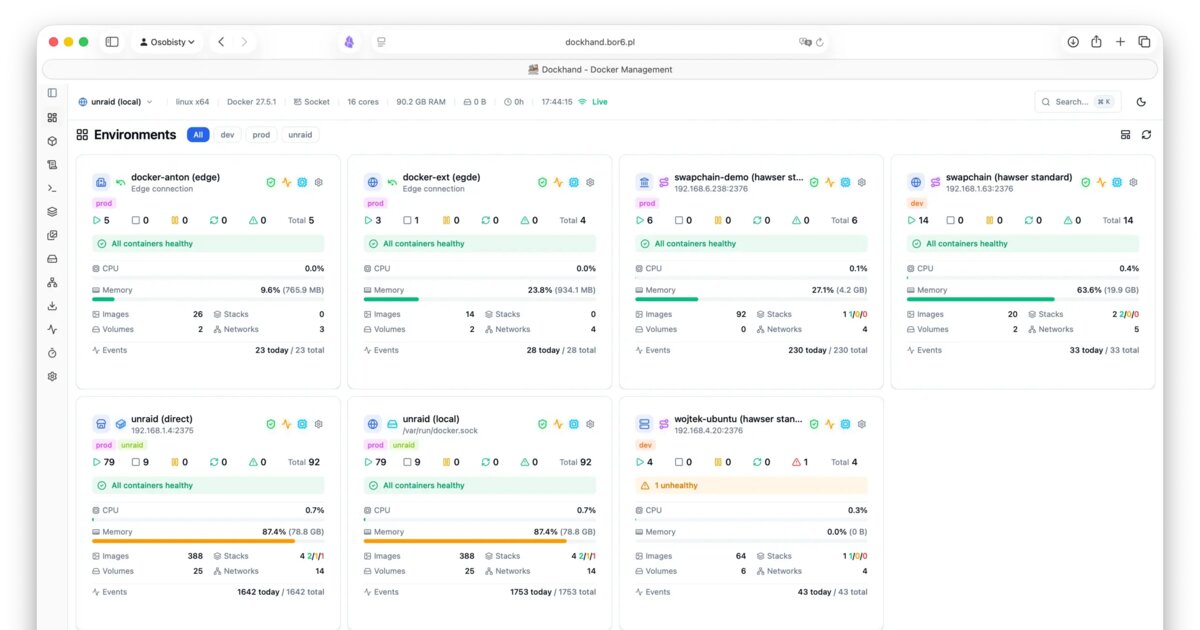
Task: Open the docker-ext (egde) environment title
Action: [x=441, y=177]
